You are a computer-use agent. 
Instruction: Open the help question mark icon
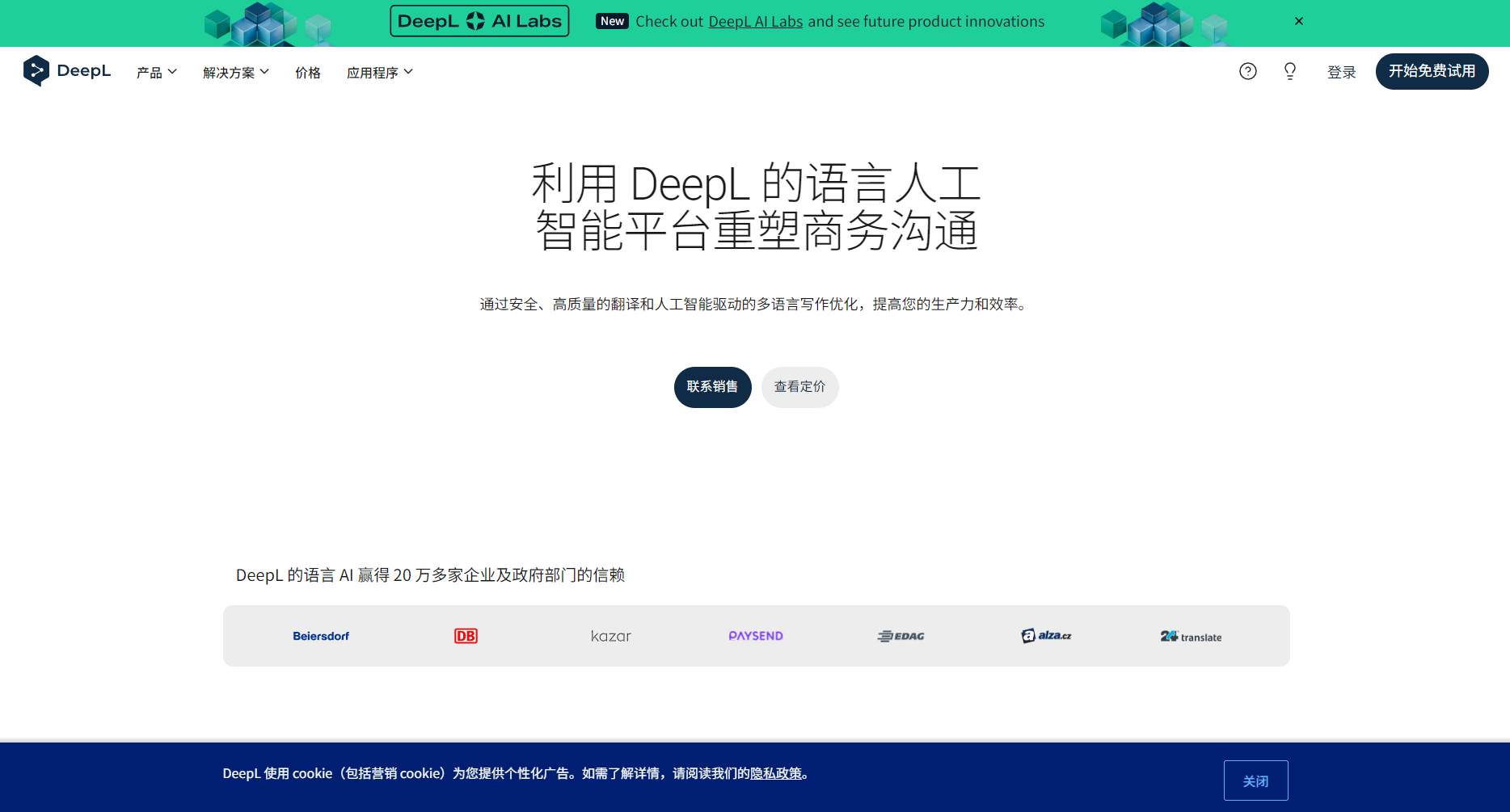pyautogui.click(x=1248, y=71)
